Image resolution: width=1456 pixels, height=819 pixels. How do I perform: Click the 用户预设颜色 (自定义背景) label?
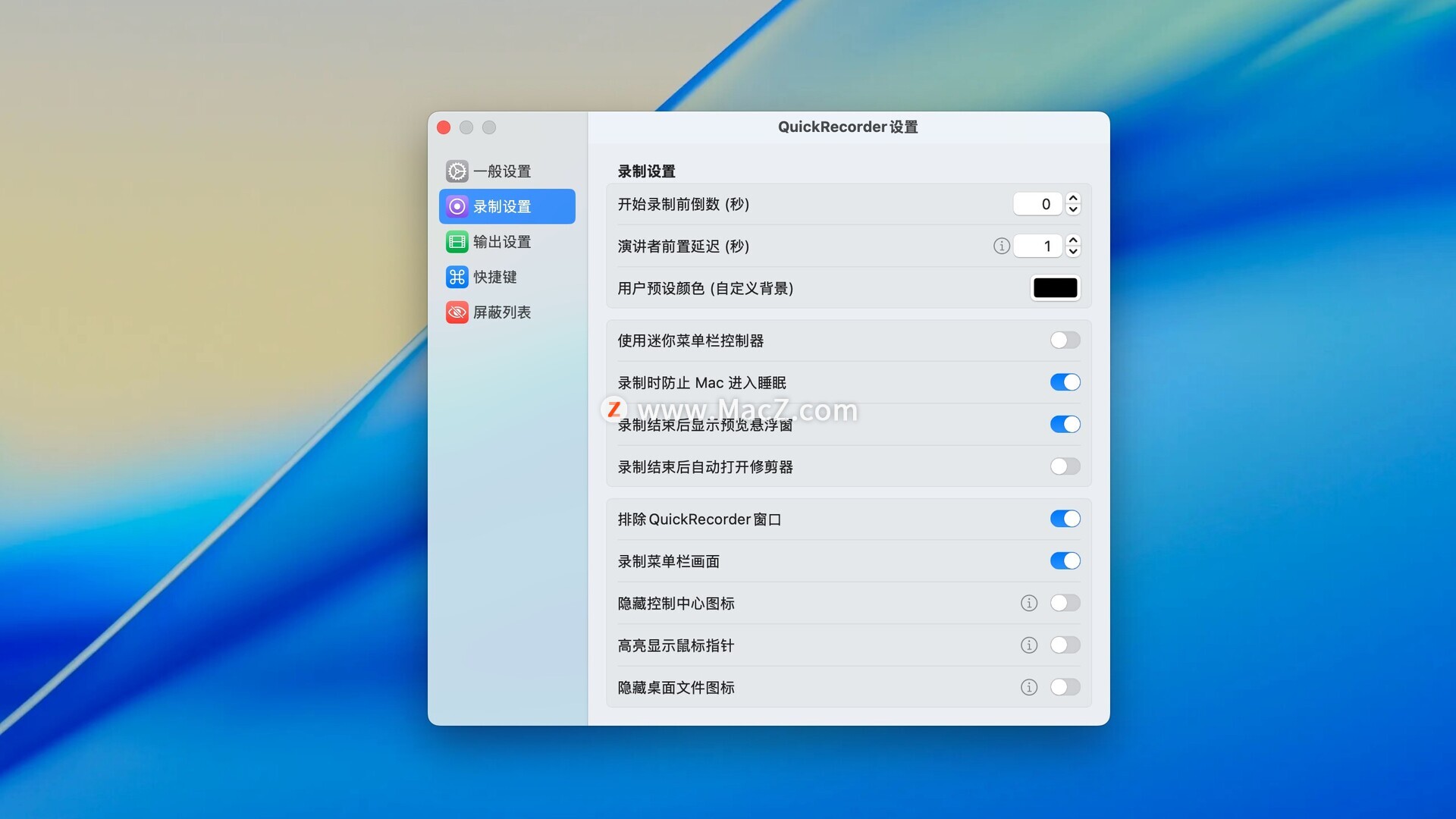point(705,288)
